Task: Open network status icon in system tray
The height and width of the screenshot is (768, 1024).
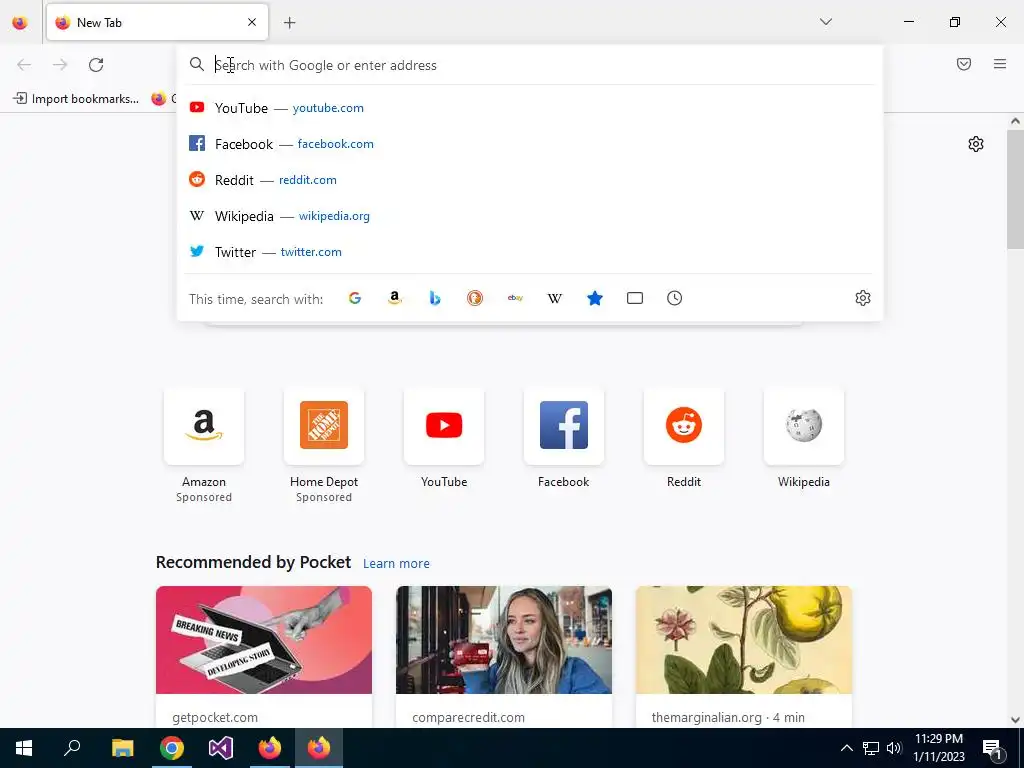Action: [871, 748]
